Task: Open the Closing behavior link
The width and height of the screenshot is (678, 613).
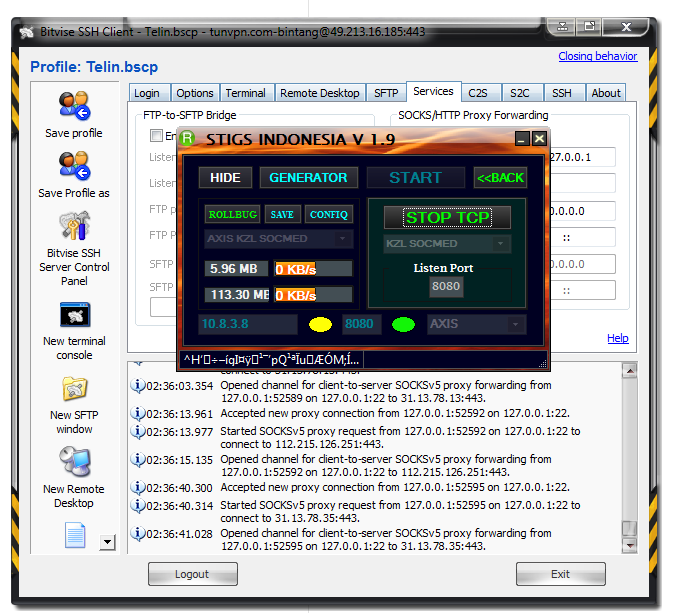Action: (x=598, y=56)
